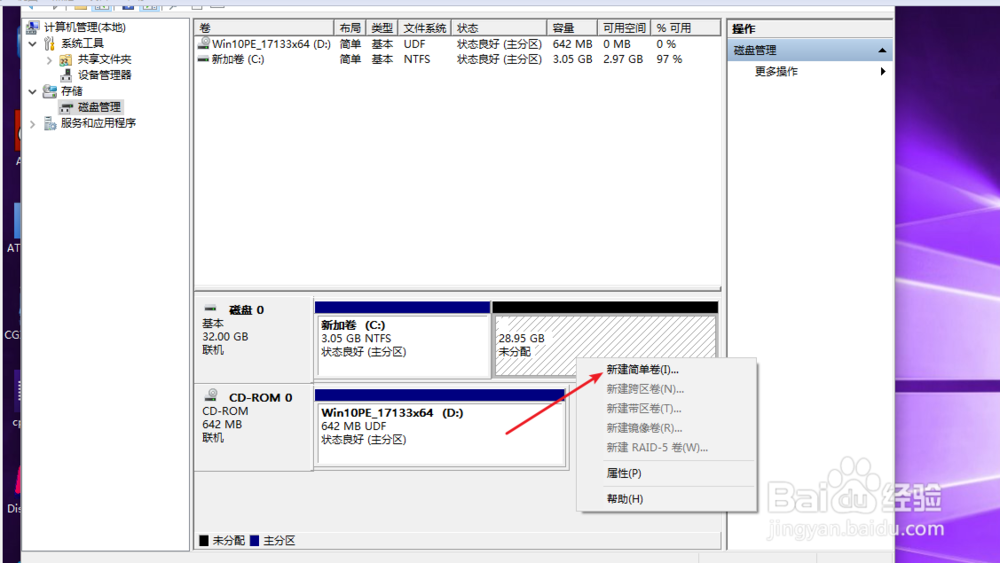Click 新建 RAID-5 卷(W)... in the context menu
The image size is (1000, 563).
click(657, 448)
